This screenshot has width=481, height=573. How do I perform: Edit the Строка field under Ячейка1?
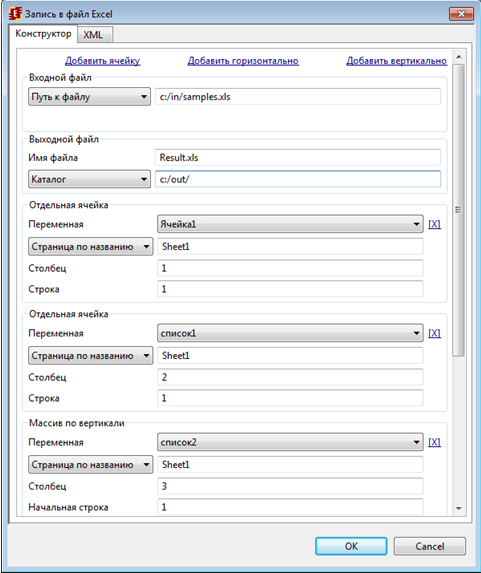pos(290,289)
